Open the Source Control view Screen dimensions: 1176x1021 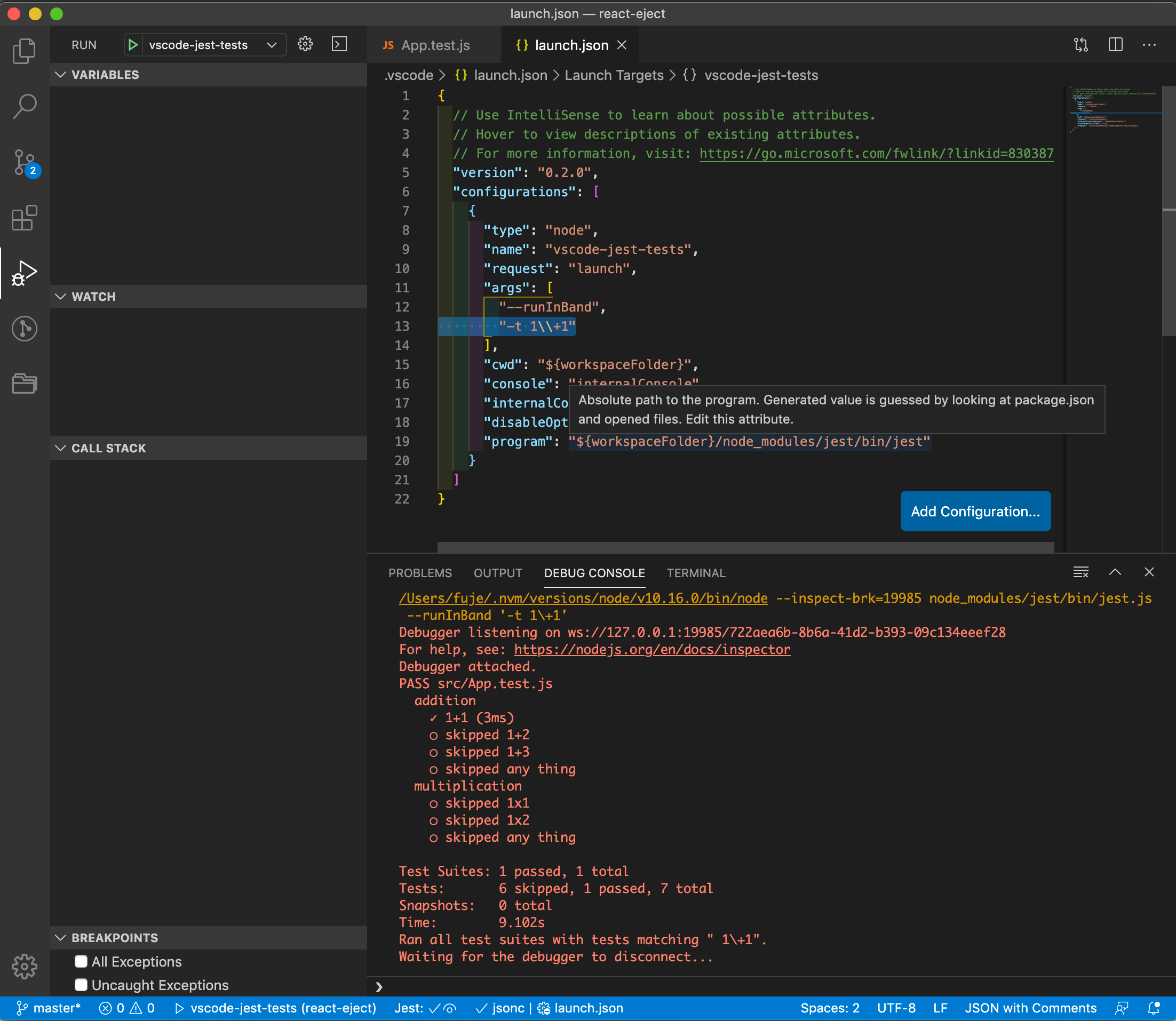coord(24,162)
